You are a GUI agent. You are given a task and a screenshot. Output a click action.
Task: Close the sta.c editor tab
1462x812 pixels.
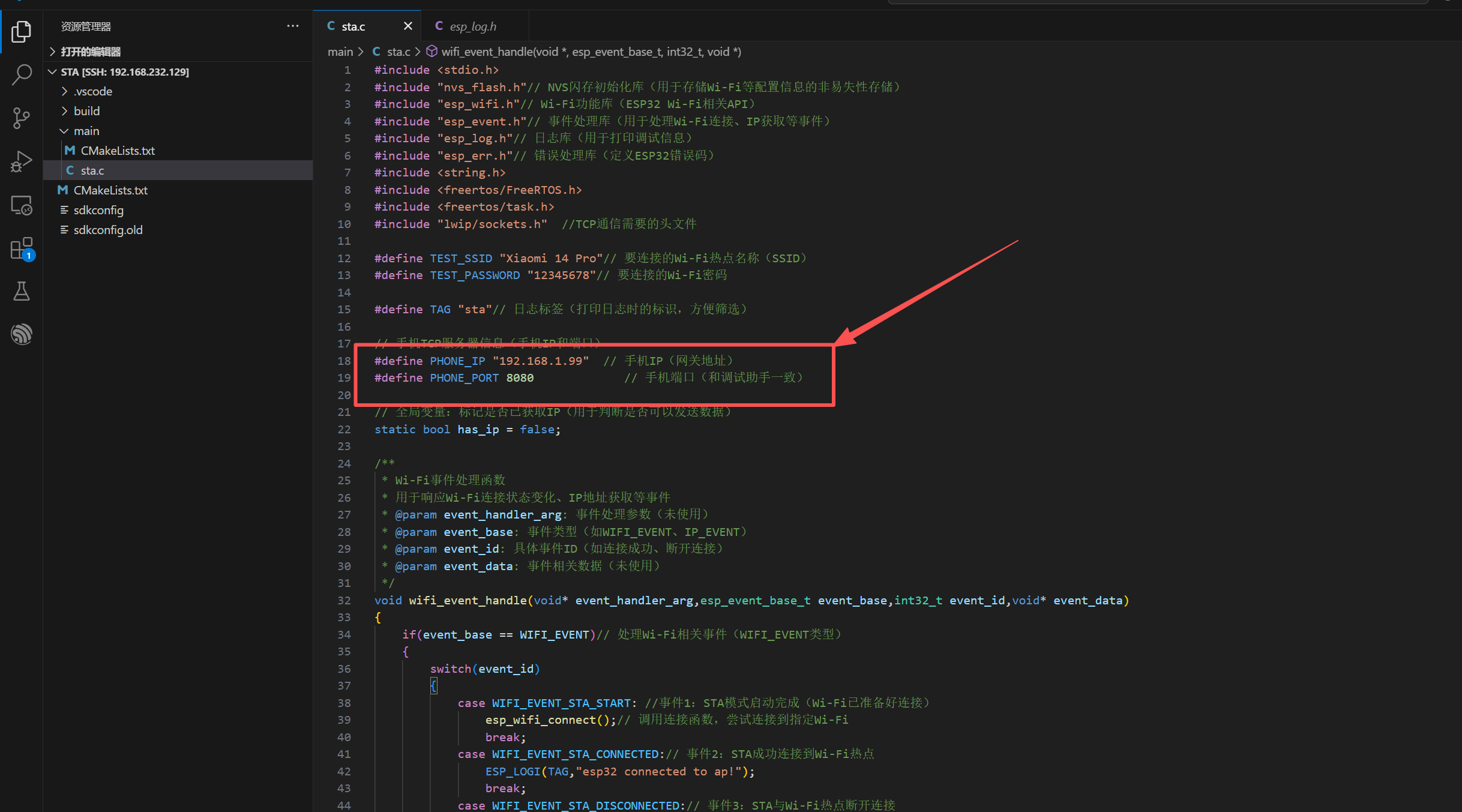[x=408, y=26]
